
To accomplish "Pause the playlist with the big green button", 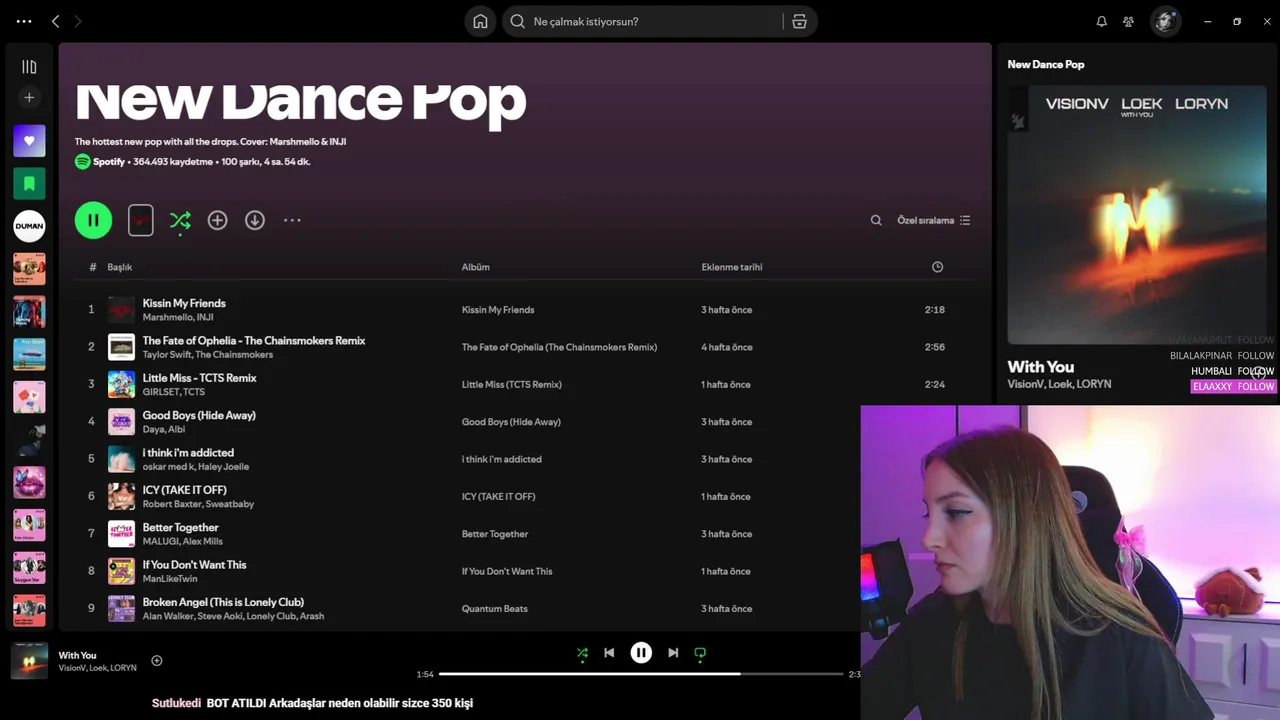I will (x=93, y=220).
